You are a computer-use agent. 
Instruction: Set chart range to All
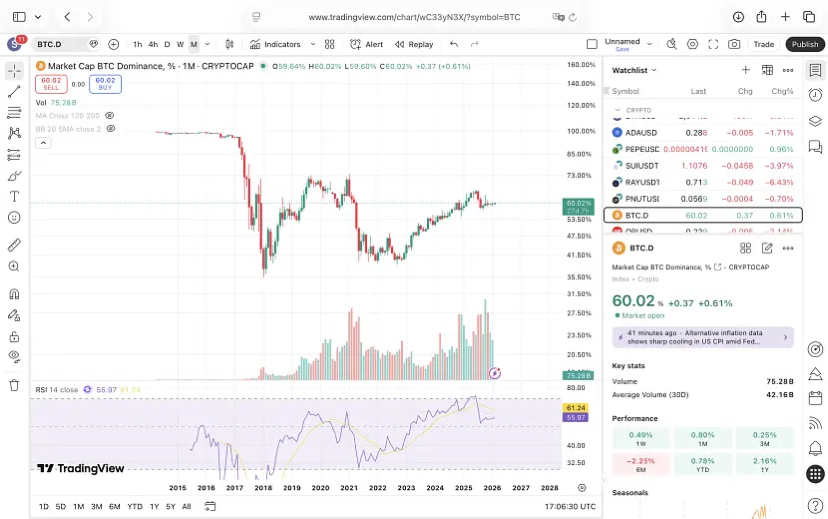pos(186,507)
